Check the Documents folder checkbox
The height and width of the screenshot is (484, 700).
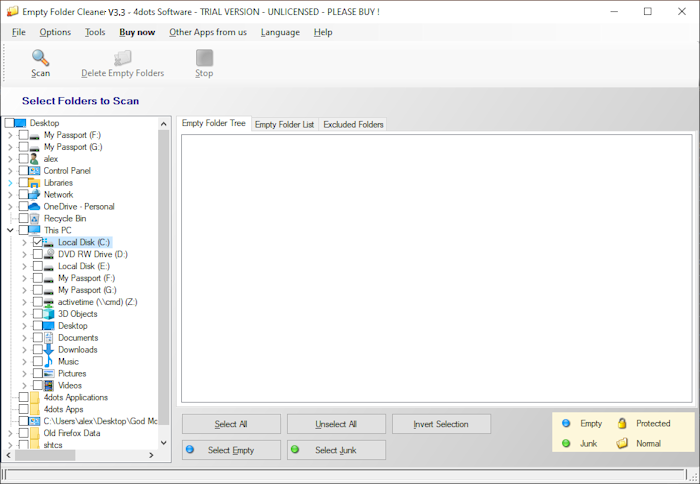[x=38, y=338]
